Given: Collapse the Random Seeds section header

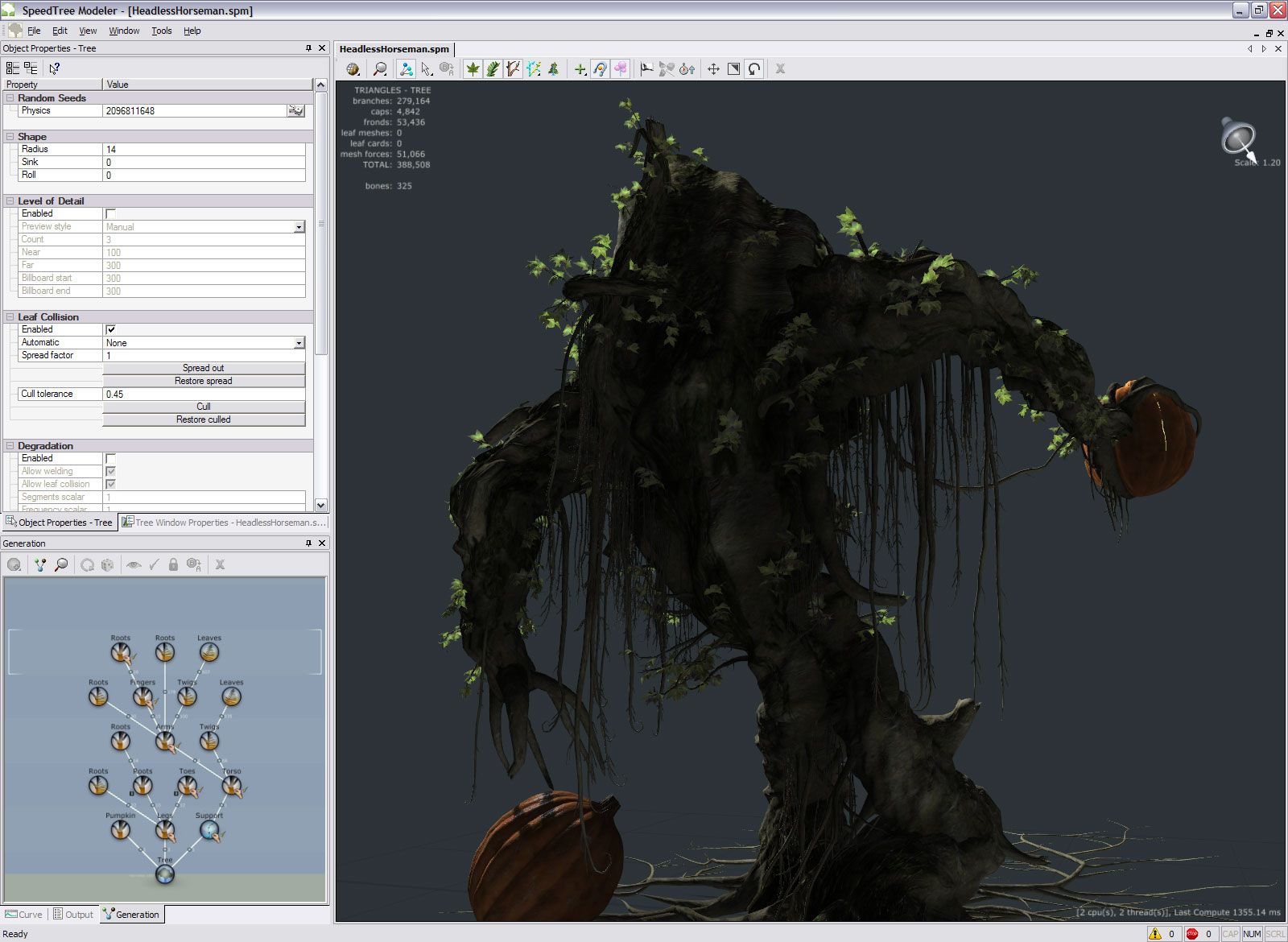Looking at the screenshot, I should coord(9,97).
